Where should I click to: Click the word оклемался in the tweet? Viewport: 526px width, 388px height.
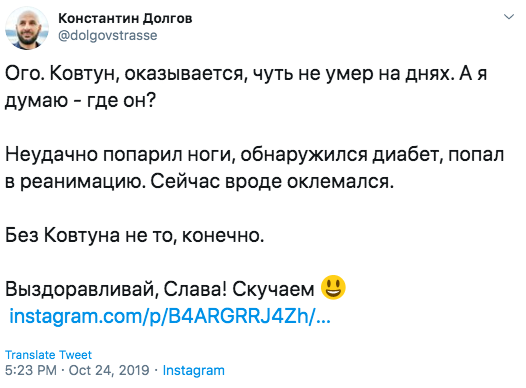click(x=340, y=182)
